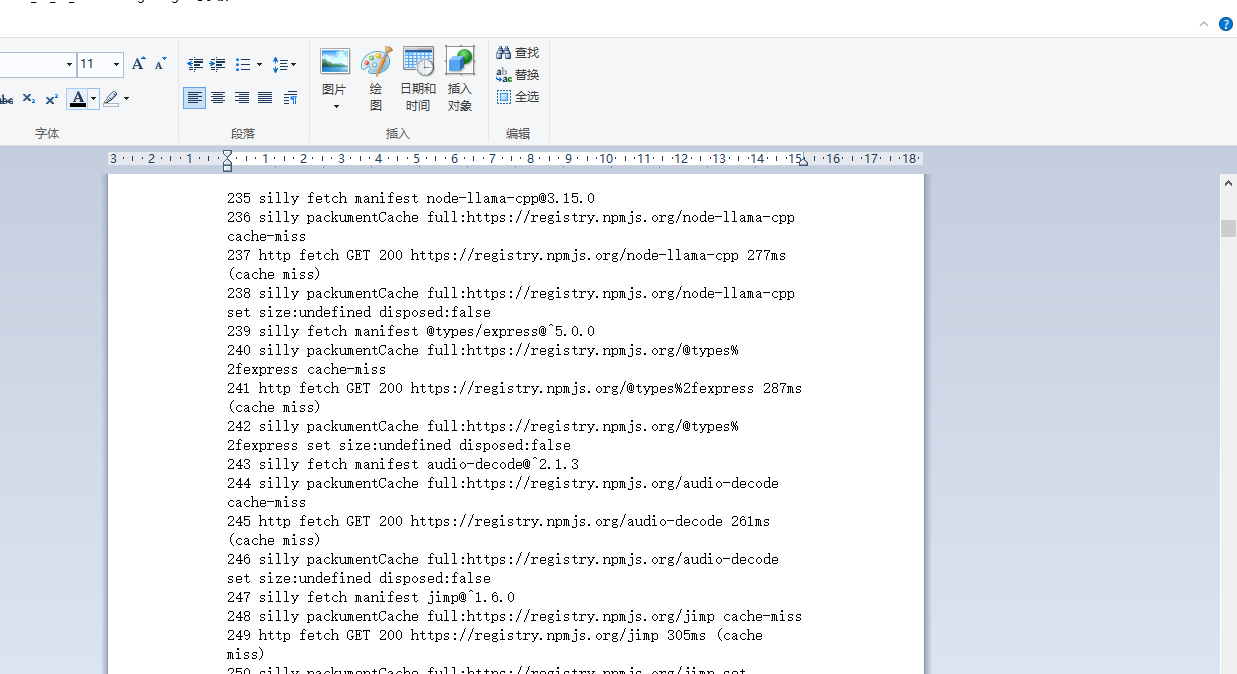Open the font size dropdown arrow

[116, 64]
